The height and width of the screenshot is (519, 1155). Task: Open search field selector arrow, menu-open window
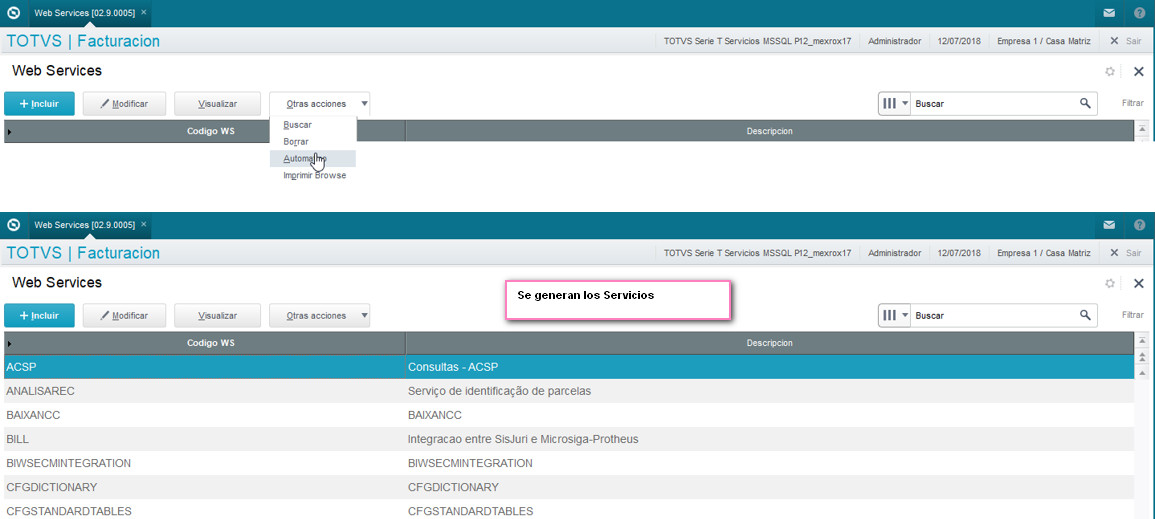click(x=905, y=104)
